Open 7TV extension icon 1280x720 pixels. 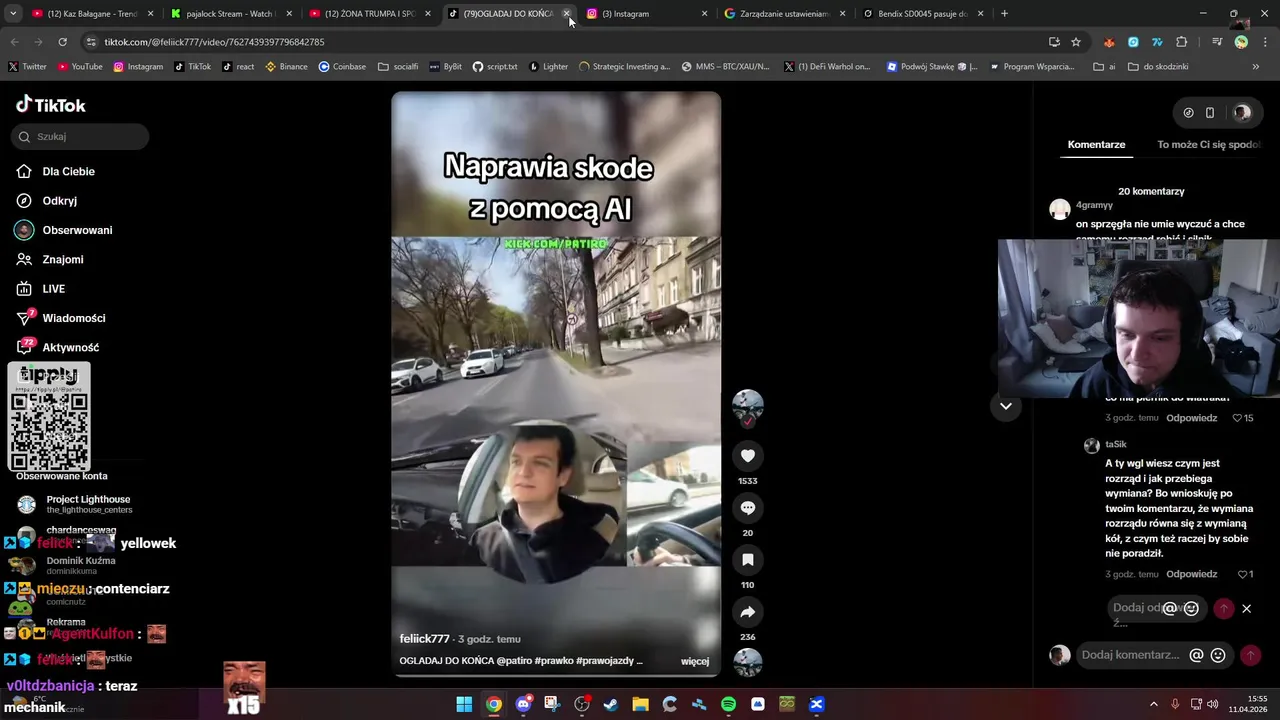click(1157, 42)
